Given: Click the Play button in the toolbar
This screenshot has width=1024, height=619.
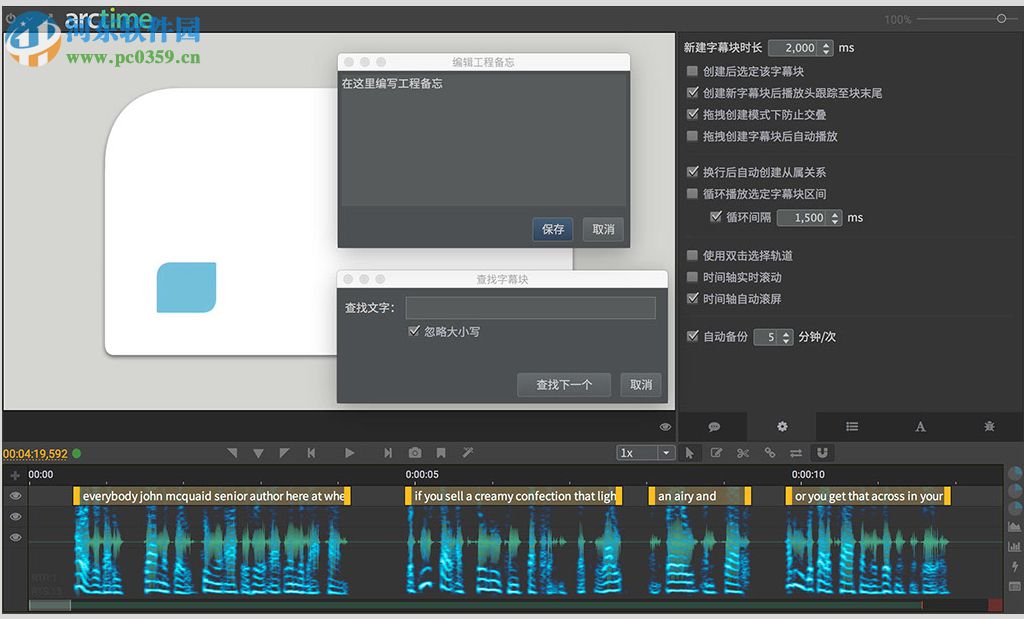Looking at the screenshot, I should click(x=349, y=452).
